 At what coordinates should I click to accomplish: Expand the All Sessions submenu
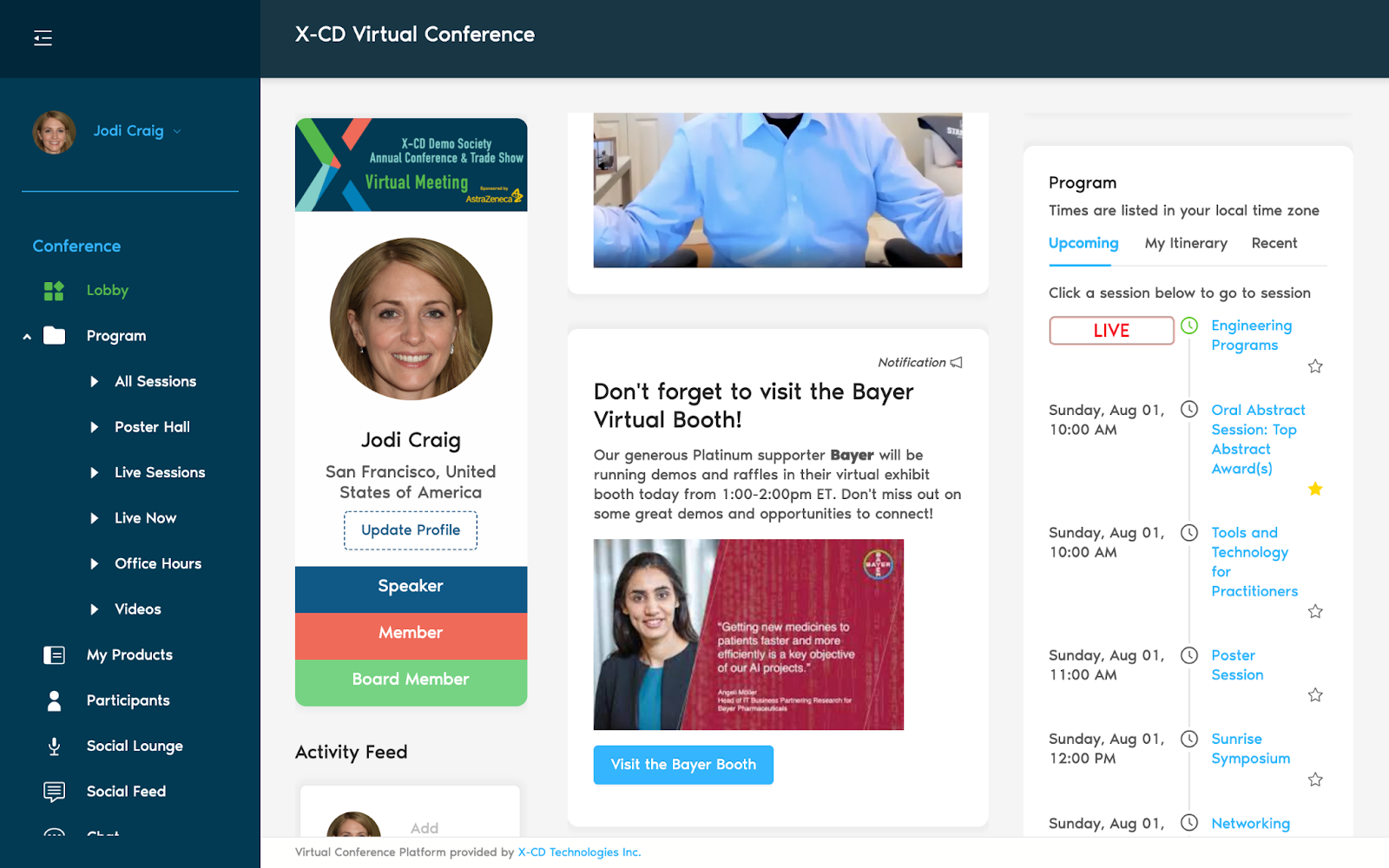tap(94, 382)
